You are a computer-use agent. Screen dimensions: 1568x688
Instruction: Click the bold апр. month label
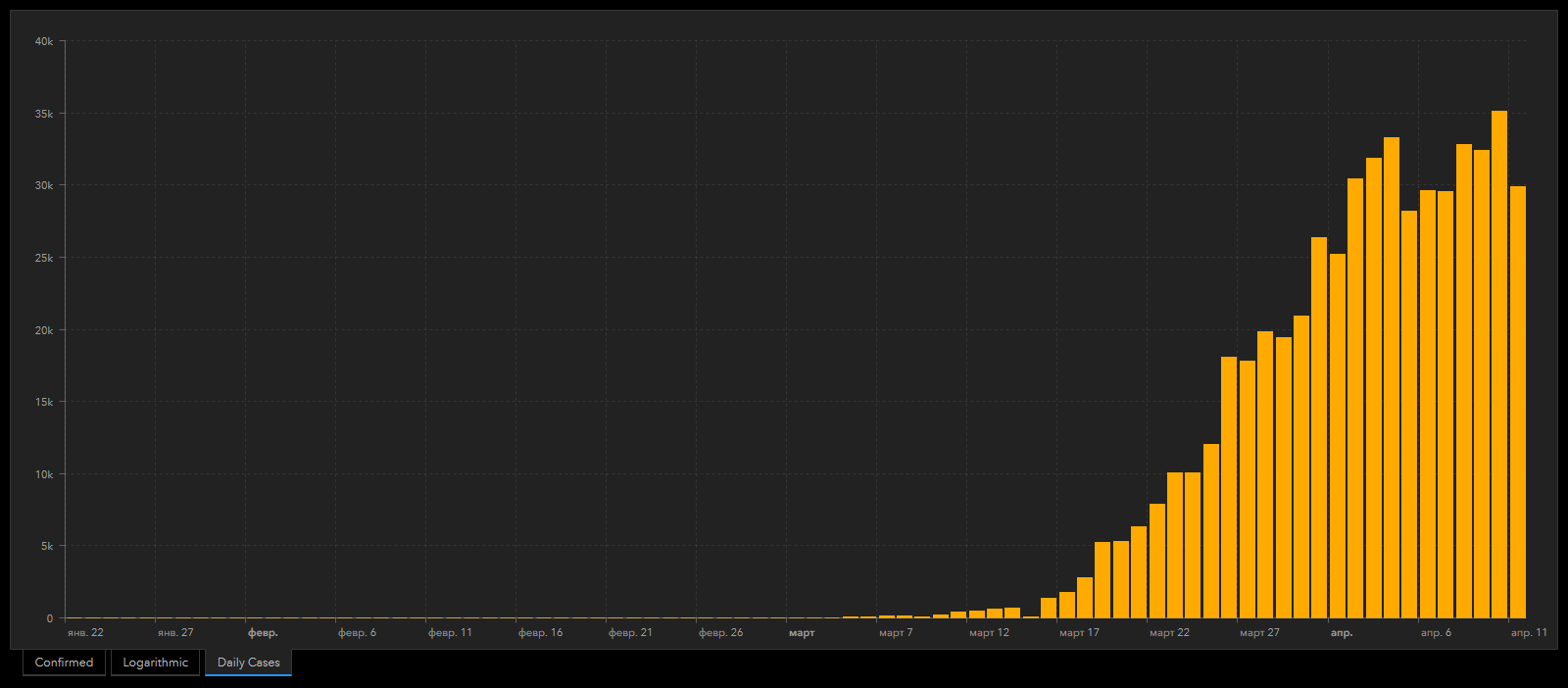tap(1342, 633)
